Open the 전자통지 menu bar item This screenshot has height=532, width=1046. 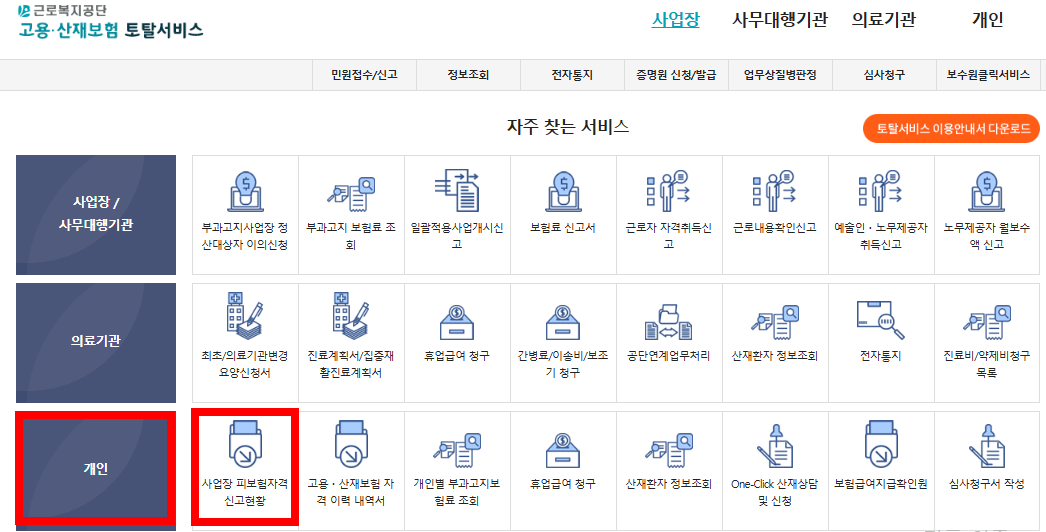click(x=572, y=75)
